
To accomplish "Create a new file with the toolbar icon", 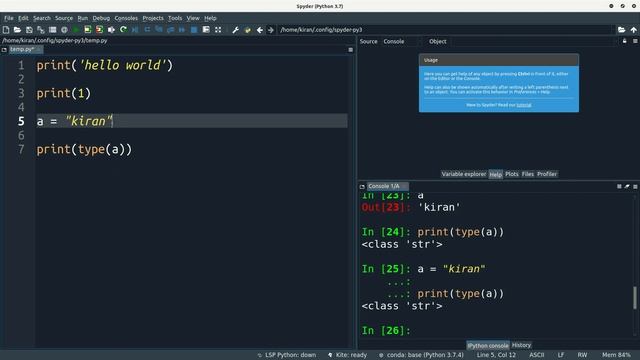I will pos(6,30).
